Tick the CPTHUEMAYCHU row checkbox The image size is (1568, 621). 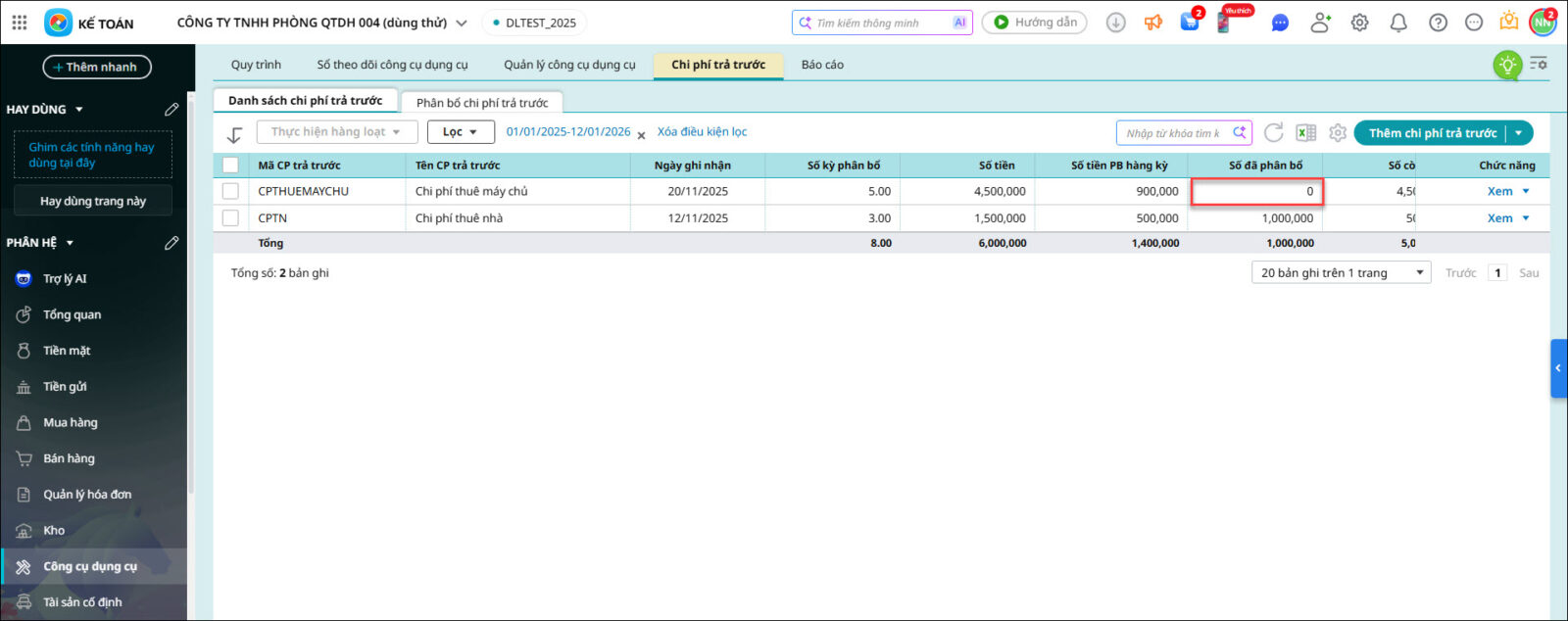pyautogui.click(x=230, y=191)
